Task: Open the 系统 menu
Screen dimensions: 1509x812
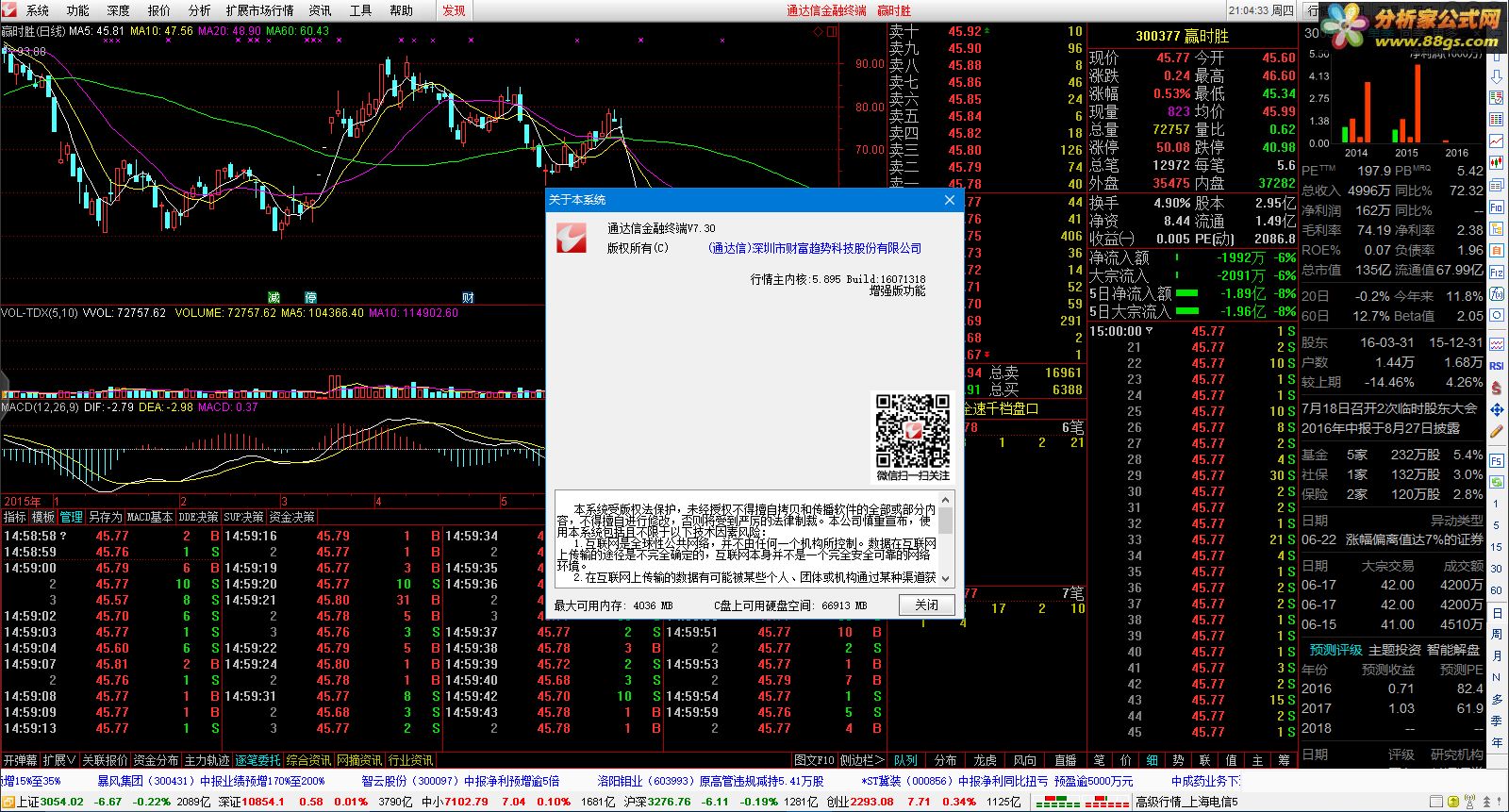Action: pos(38,10)
